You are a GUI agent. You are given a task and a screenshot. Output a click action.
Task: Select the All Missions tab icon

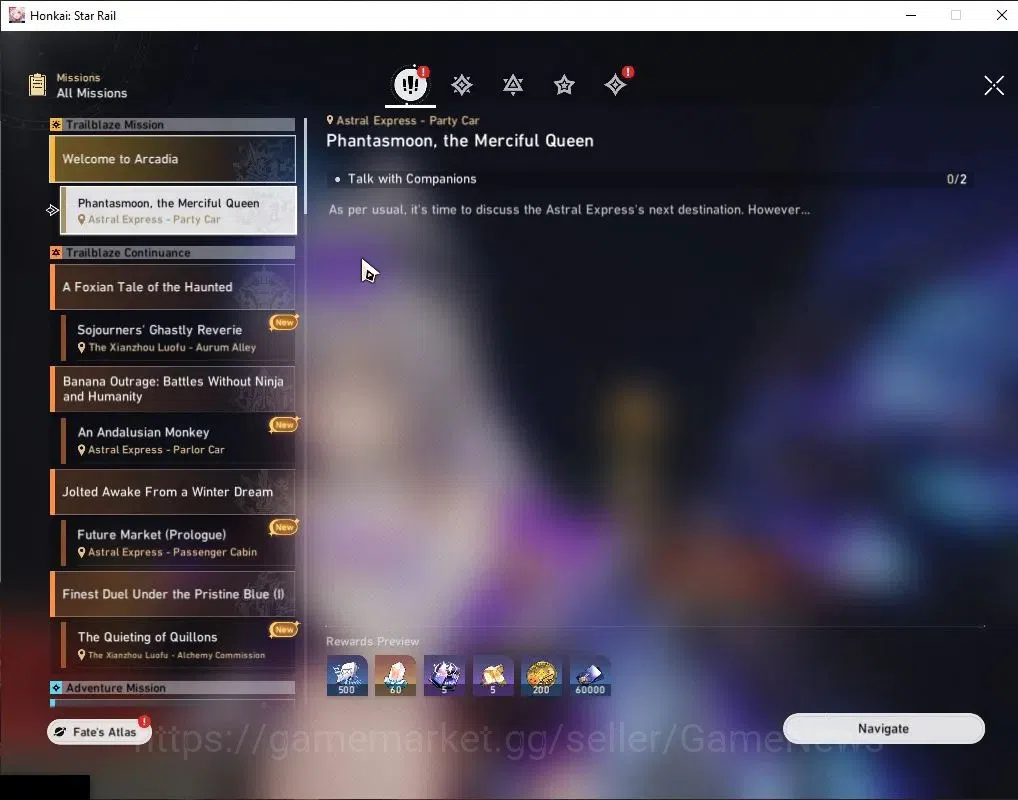[410, 84]
